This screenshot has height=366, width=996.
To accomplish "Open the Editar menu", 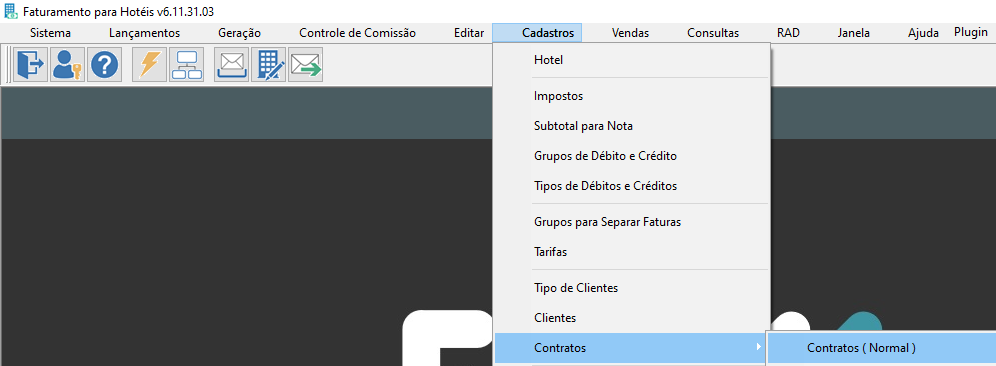I will [x=469, y=33].
